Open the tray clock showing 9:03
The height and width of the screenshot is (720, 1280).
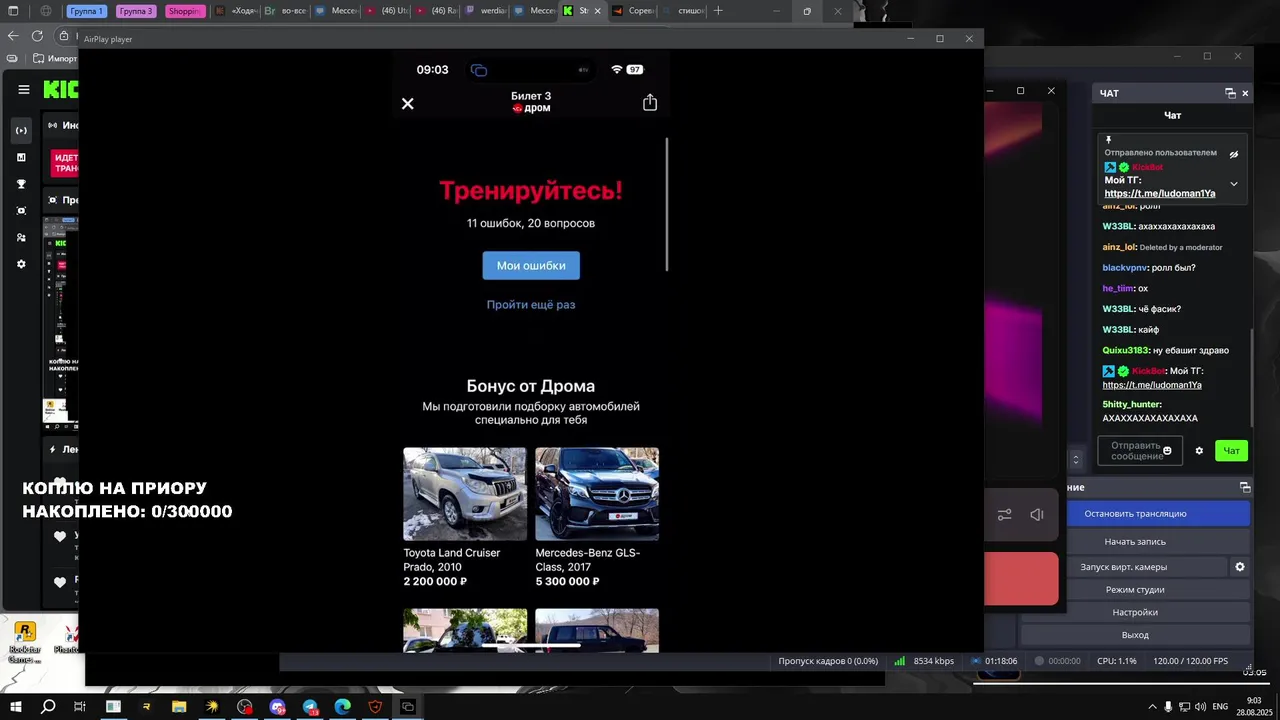[x=1254, y=706]
